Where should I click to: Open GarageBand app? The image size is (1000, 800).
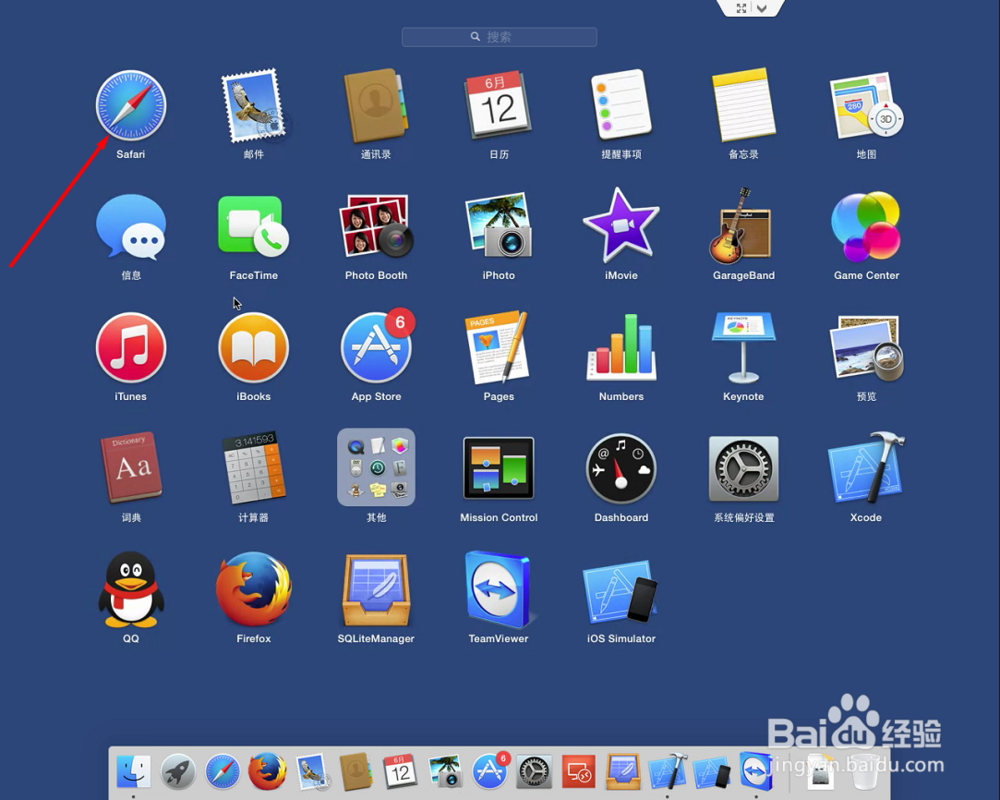pyautogui.click(x=741, y=226)
